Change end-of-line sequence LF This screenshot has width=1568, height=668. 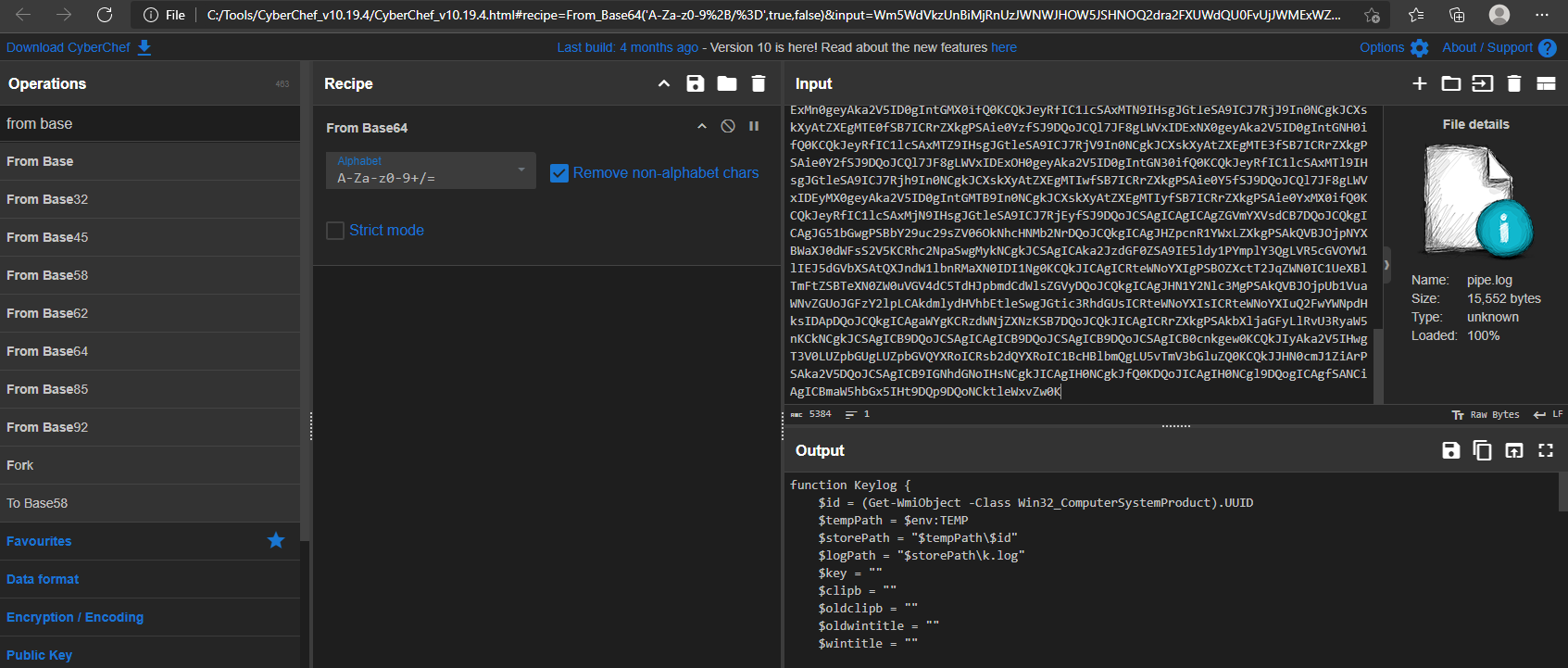(1548, 415)
